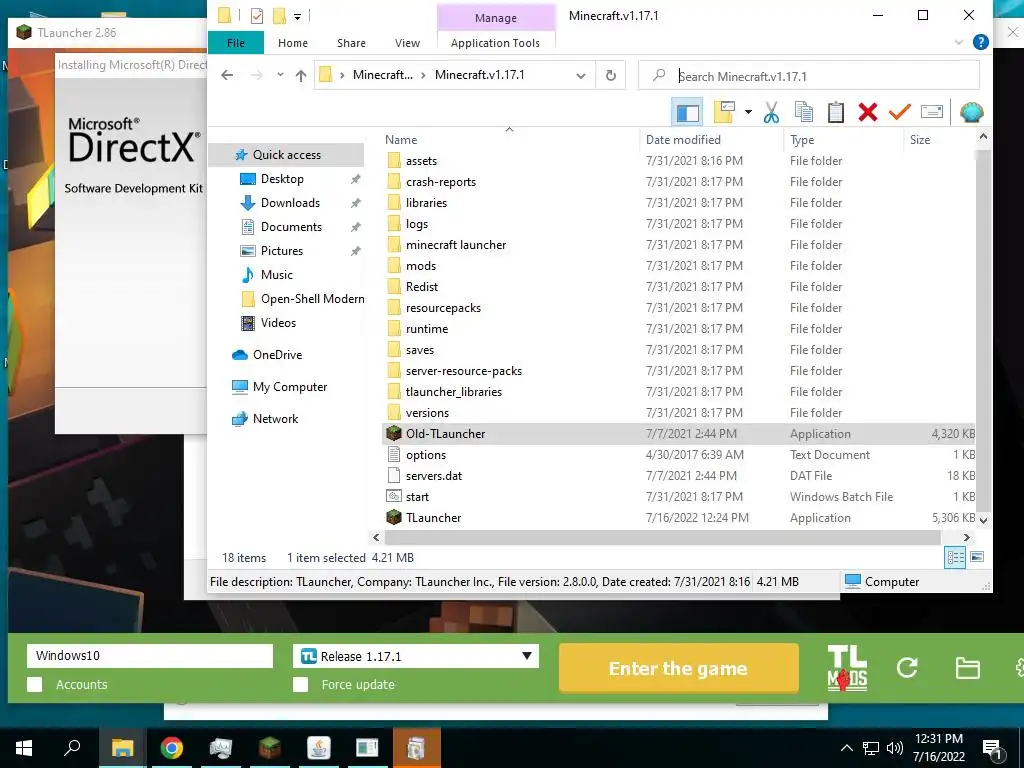1024x768 pixels.
Task: Expand the ribbon with the chevron
Action: pyautogui.click(x=959, y=42)
